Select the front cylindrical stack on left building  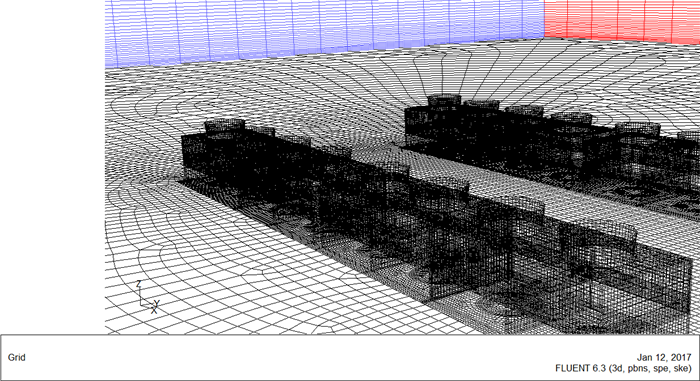point(225,126)
